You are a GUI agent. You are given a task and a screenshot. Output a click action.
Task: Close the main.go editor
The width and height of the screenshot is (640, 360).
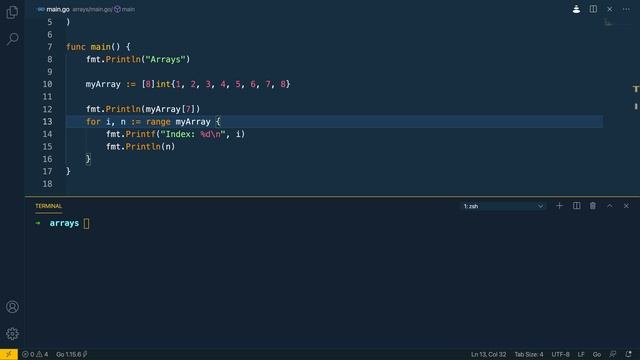(x=609, y=9)
